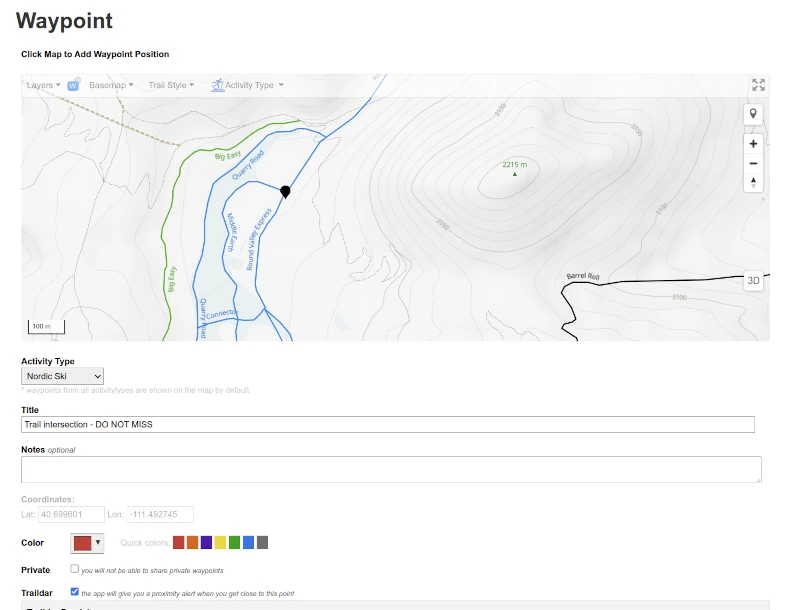Select the orange quick color swatch
The width and height of the screenshot is (800, 610).
(x=192, y=543)
